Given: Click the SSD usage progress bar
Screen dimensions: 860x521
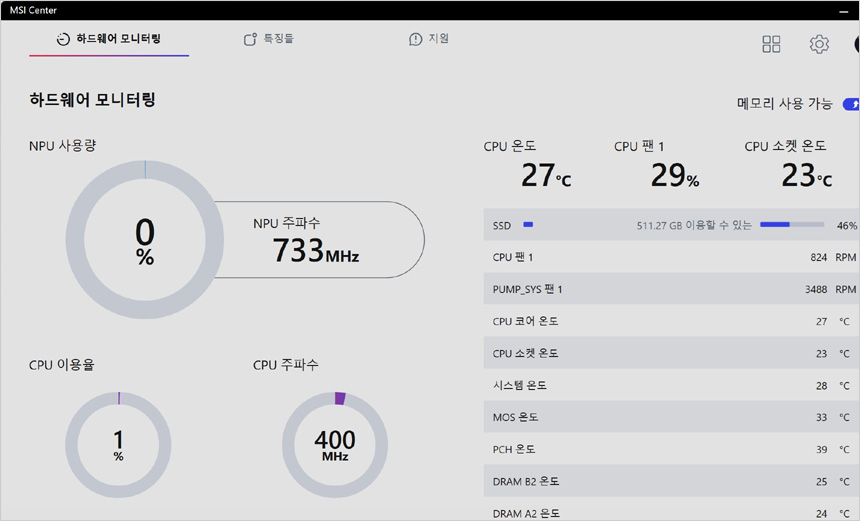Looking at the screenshot, I should pyautogui.click(x=792, y=224).
